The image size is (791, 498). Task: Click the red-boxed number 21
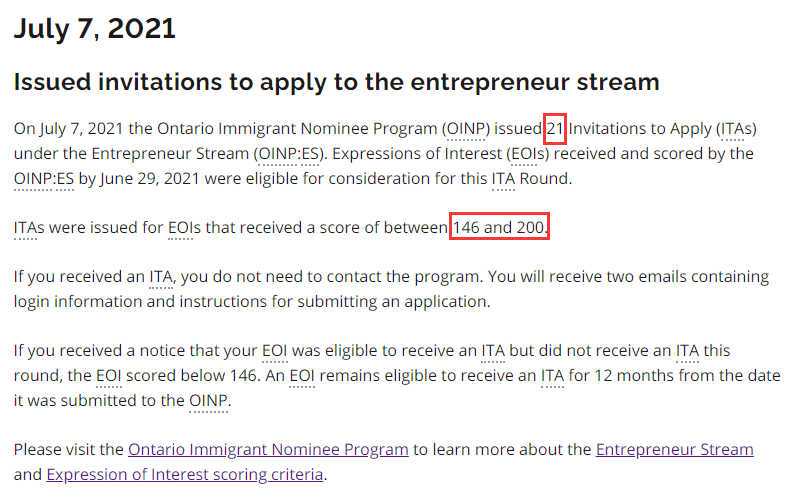point(555,129)
